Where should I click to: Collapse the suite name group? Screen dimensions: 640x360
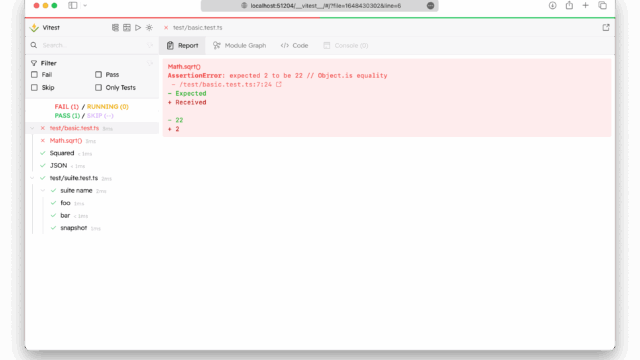coord(43,191)
